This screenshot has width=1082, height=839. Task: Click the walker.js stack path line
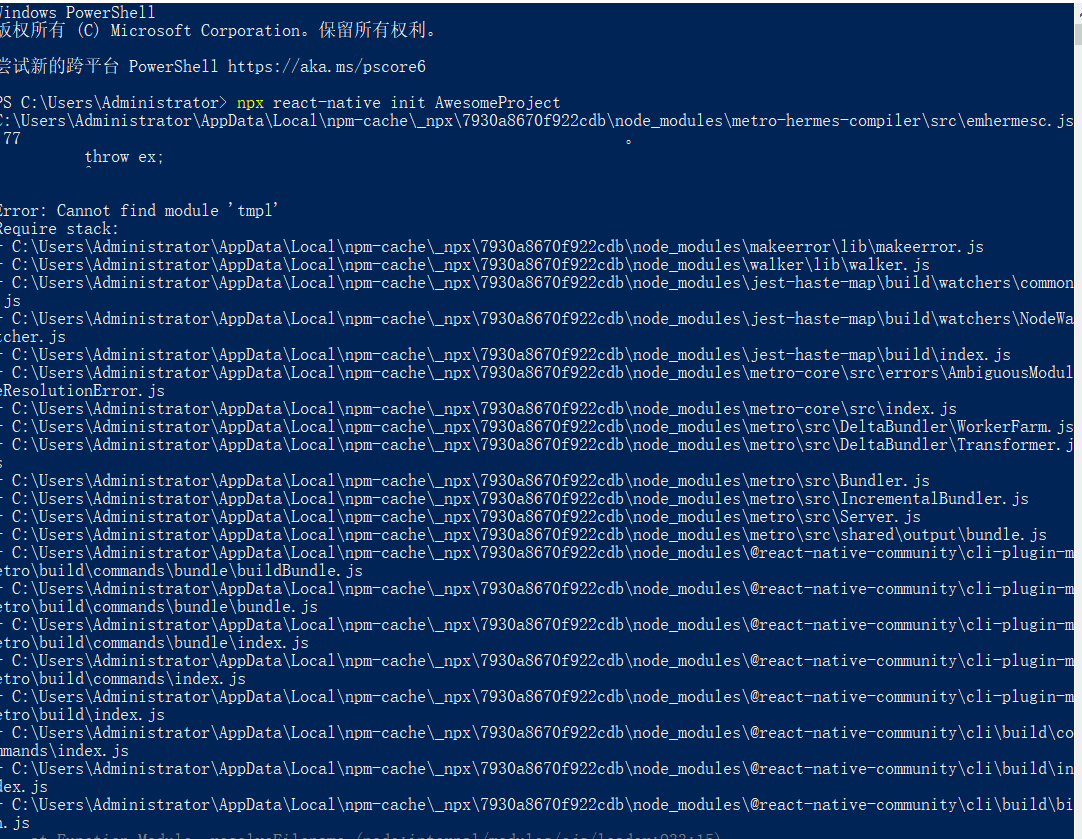click(x=471, y=264)
